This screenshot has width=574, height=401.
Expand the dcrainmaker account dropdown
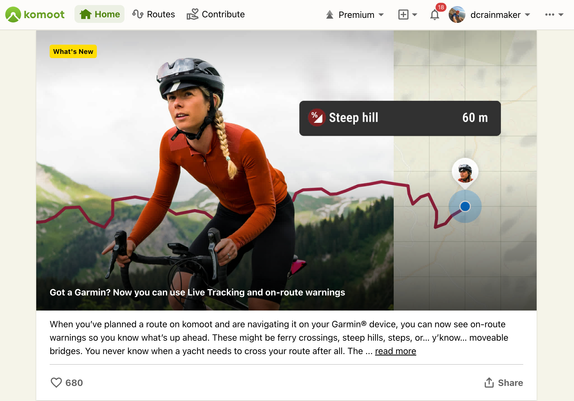click(x=528, y=15)
